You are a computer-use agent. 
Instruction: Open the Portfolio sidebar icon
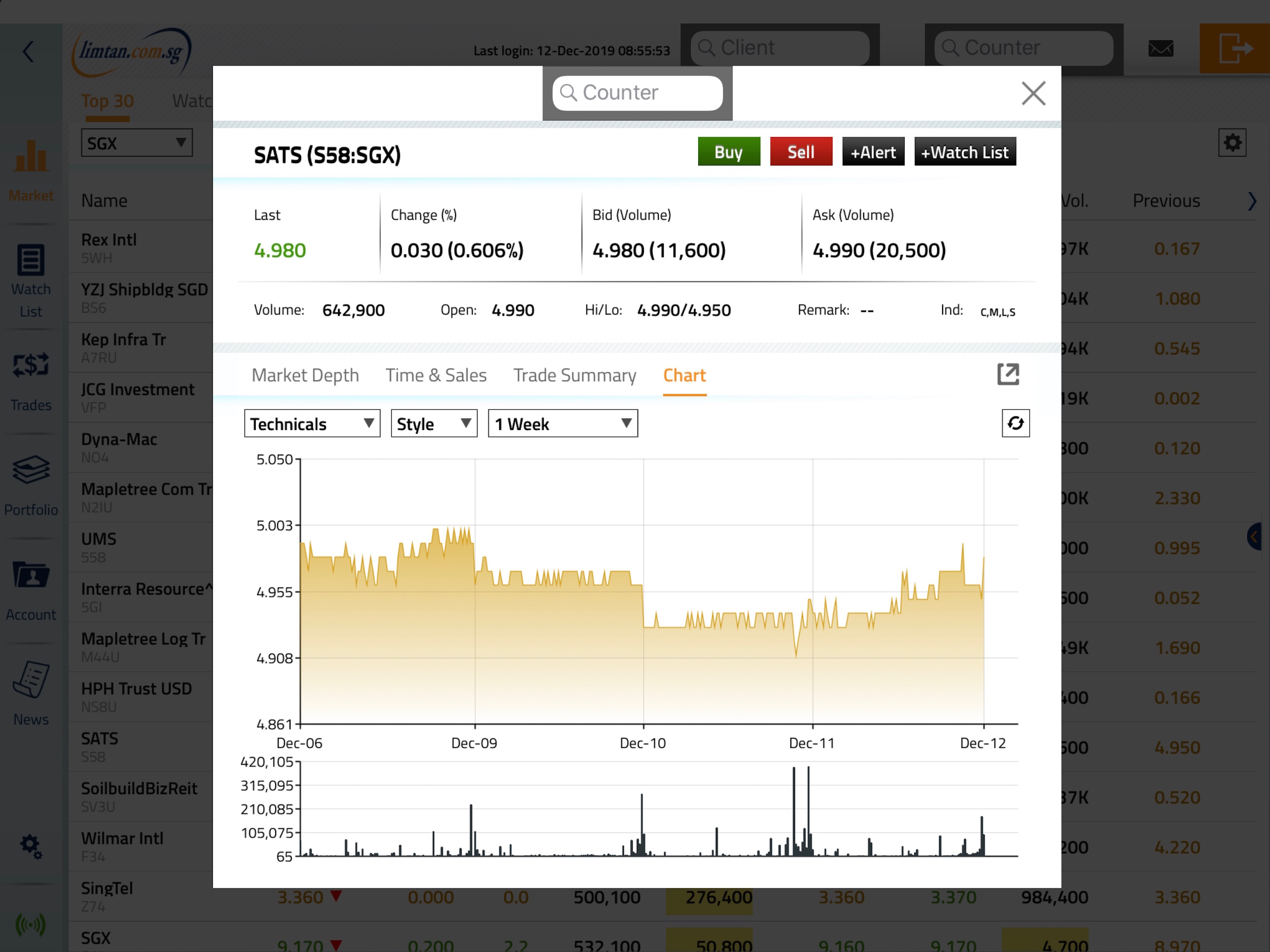coord(31,486)
